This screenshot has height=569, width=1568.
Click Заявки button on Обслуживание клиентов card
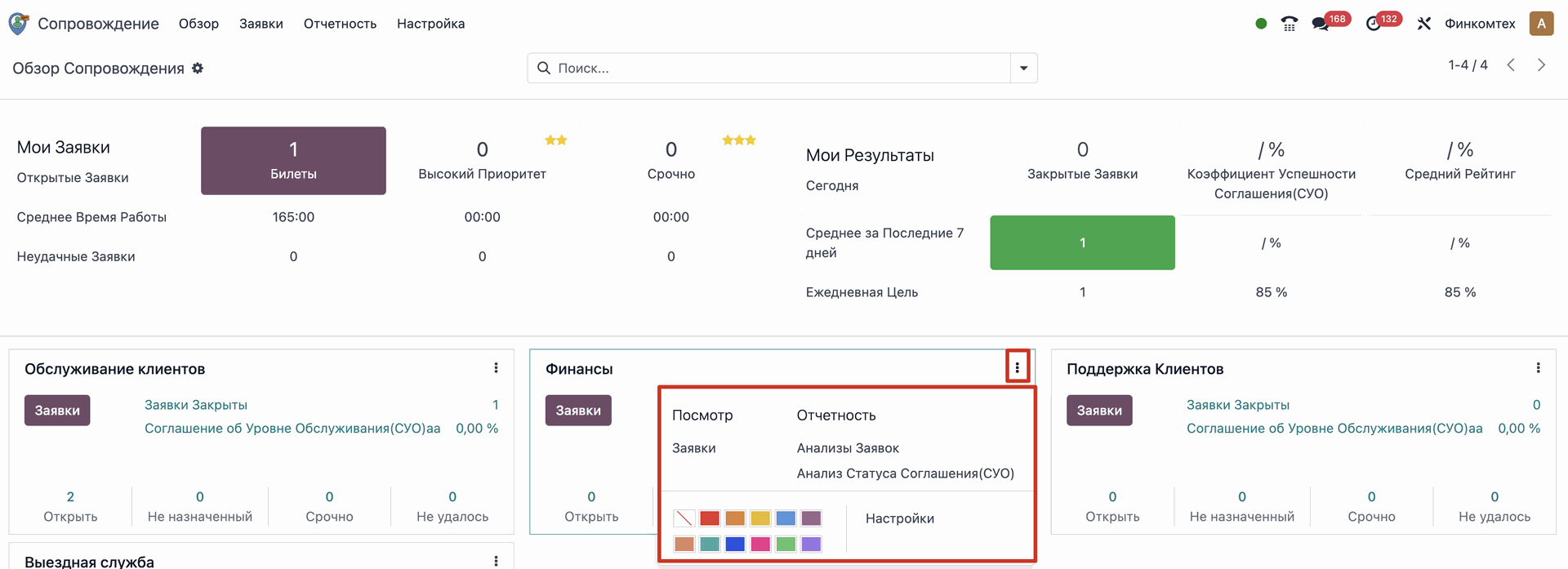tap(57, 410)
